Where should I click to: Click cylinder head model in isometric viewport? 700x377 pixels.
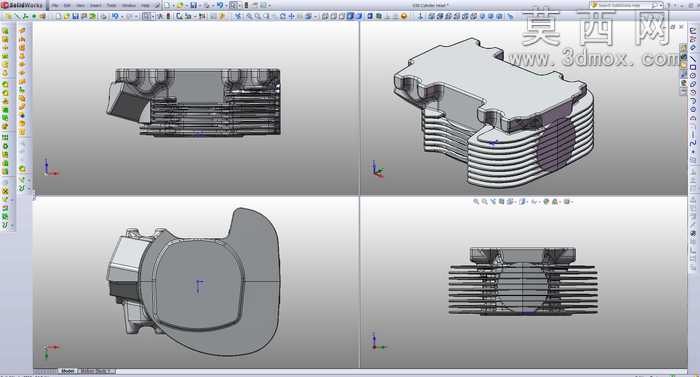[x=493, y=112]
